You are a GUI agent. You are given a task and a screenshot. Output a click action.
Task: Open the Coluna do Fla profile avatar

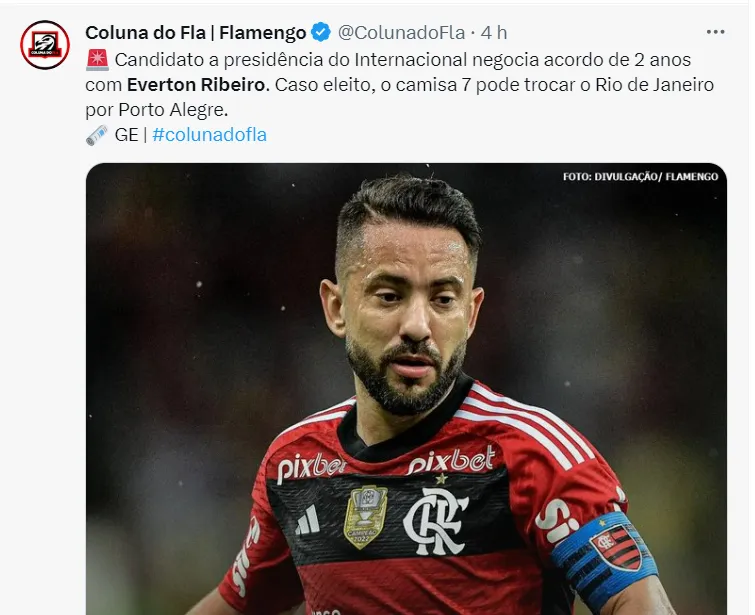[45, 45]
